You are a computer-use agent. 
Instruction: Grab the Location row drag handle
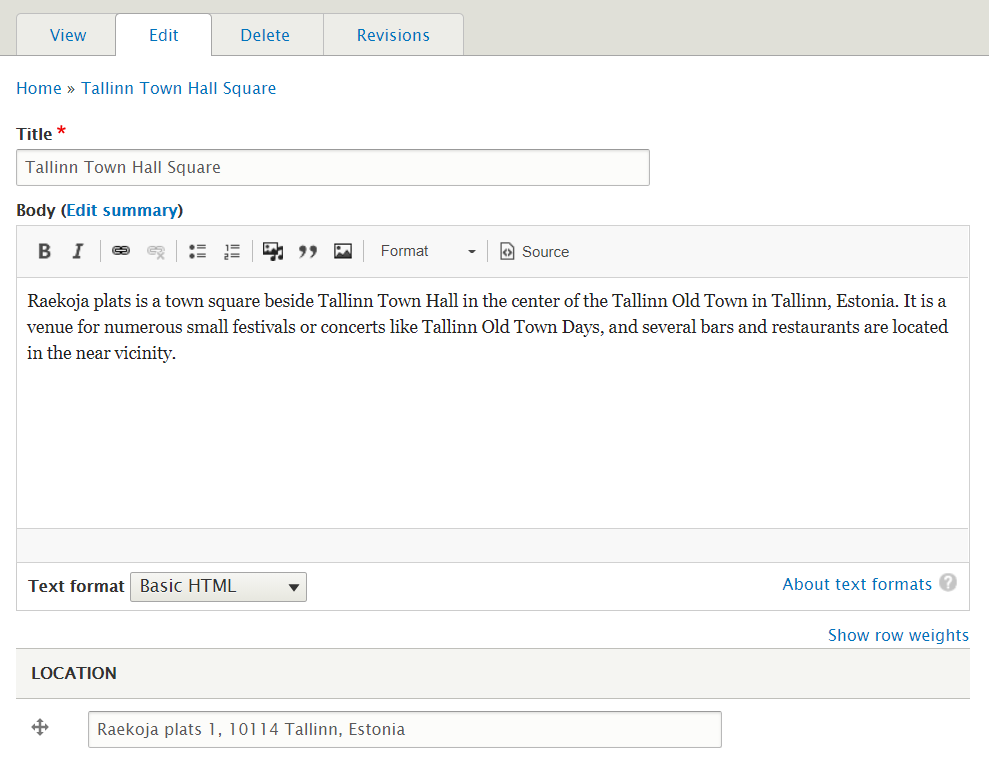39,727
